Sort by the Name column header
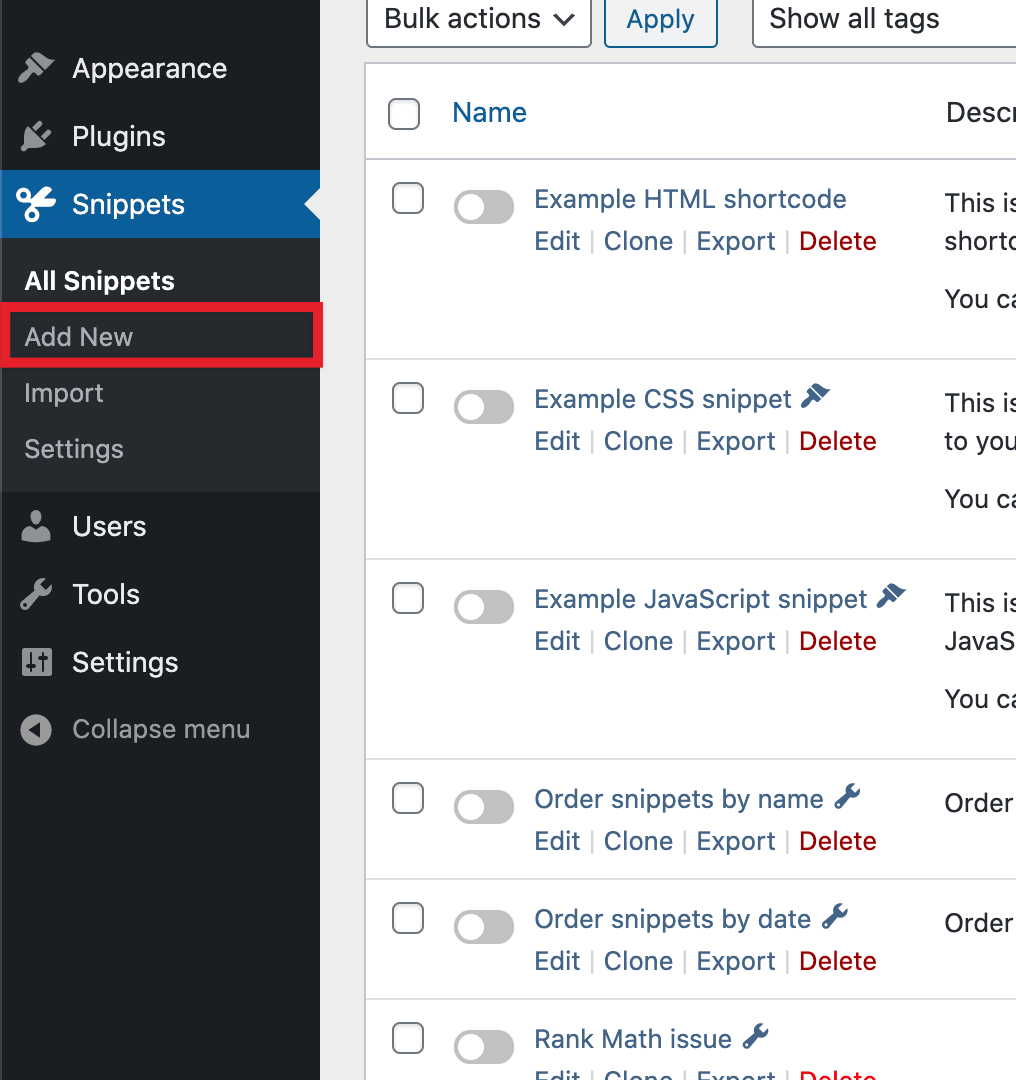The height and width of the screenshot is (1080, 1016). pos(489,112)
